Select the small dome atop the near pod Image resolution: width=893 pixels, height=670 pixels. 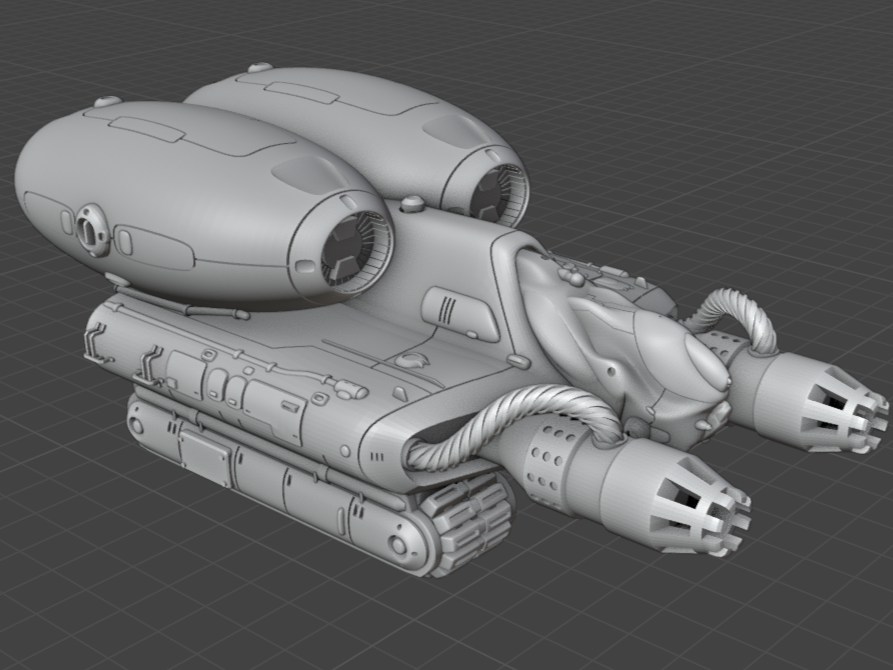107,102
